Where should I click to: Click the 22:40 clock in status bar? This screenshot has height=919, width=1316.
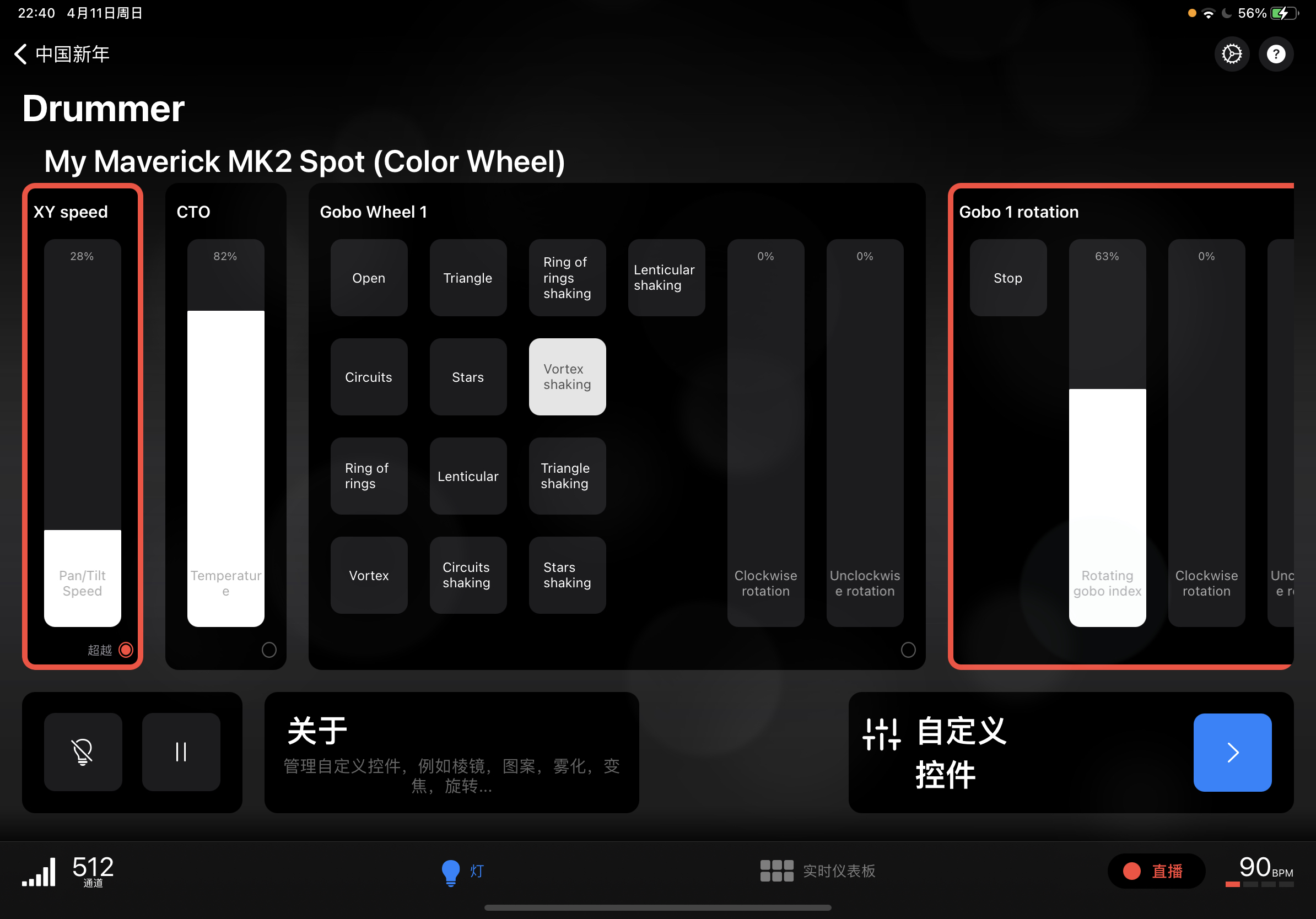pyautogui.click(x=36, y=13)
